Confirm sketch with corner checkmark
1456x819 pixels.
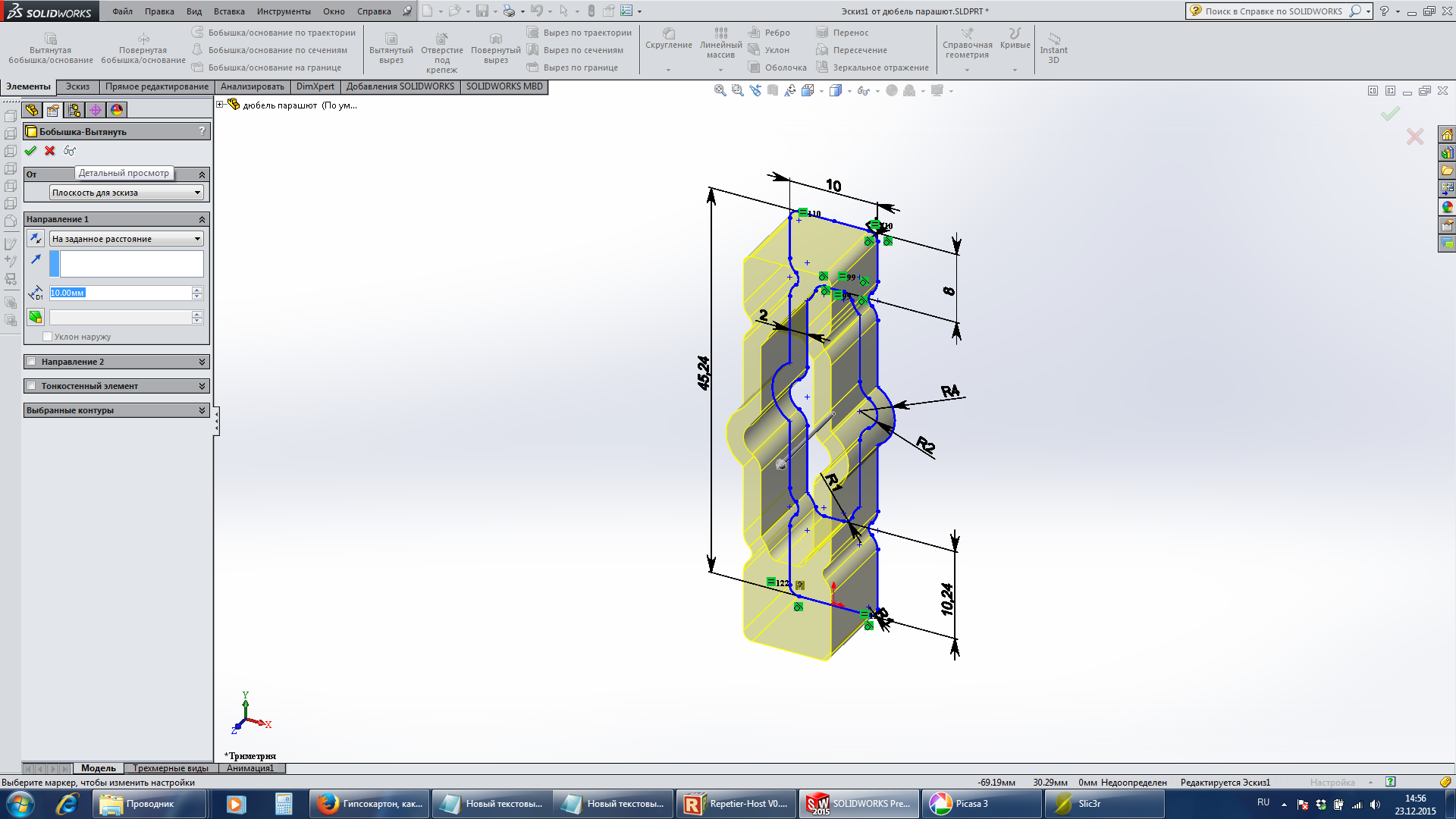click(x=1390, y=114)
